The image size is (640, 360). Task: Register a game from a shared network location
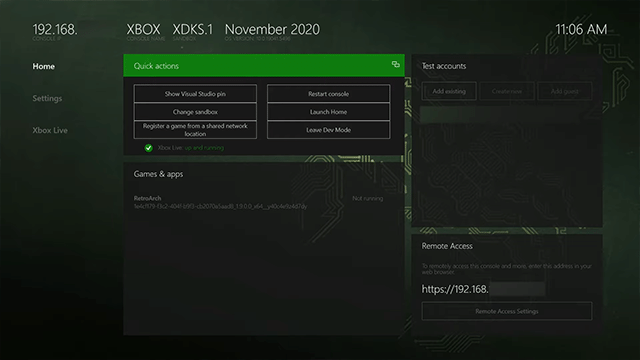tap(195, 130)
